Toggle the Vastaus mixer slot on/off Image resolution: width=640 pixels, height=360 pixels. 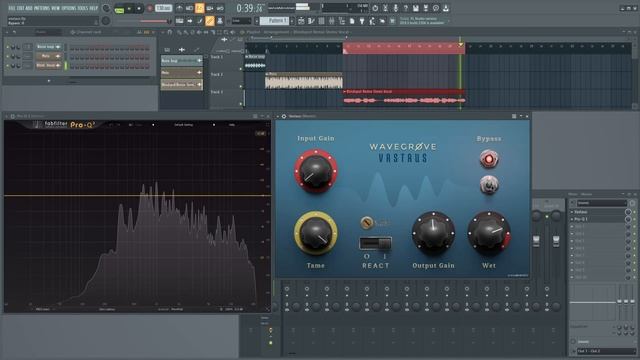pyautogui.click(x=634, y=212)
